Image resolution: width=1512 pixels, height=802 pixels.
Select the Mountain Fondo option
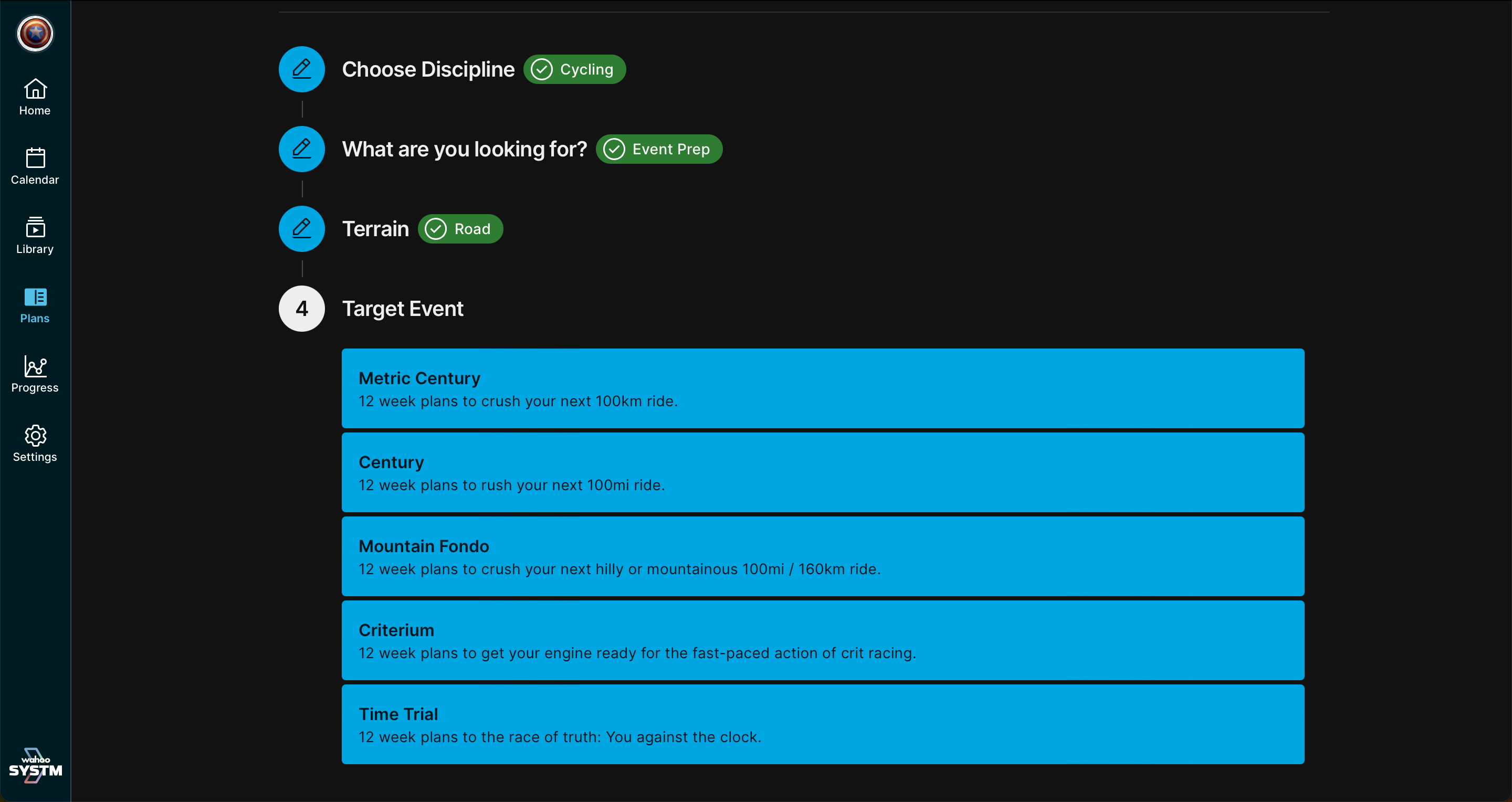pyautogui.click(x=822, y=556)
